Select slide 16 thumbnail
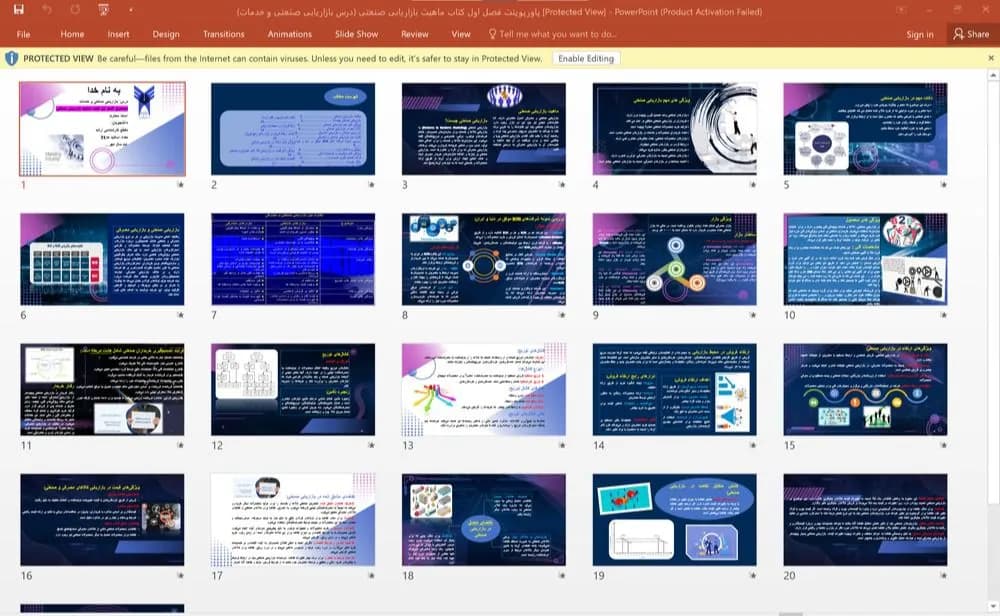The image size is (1000, 616). point(102,520)
